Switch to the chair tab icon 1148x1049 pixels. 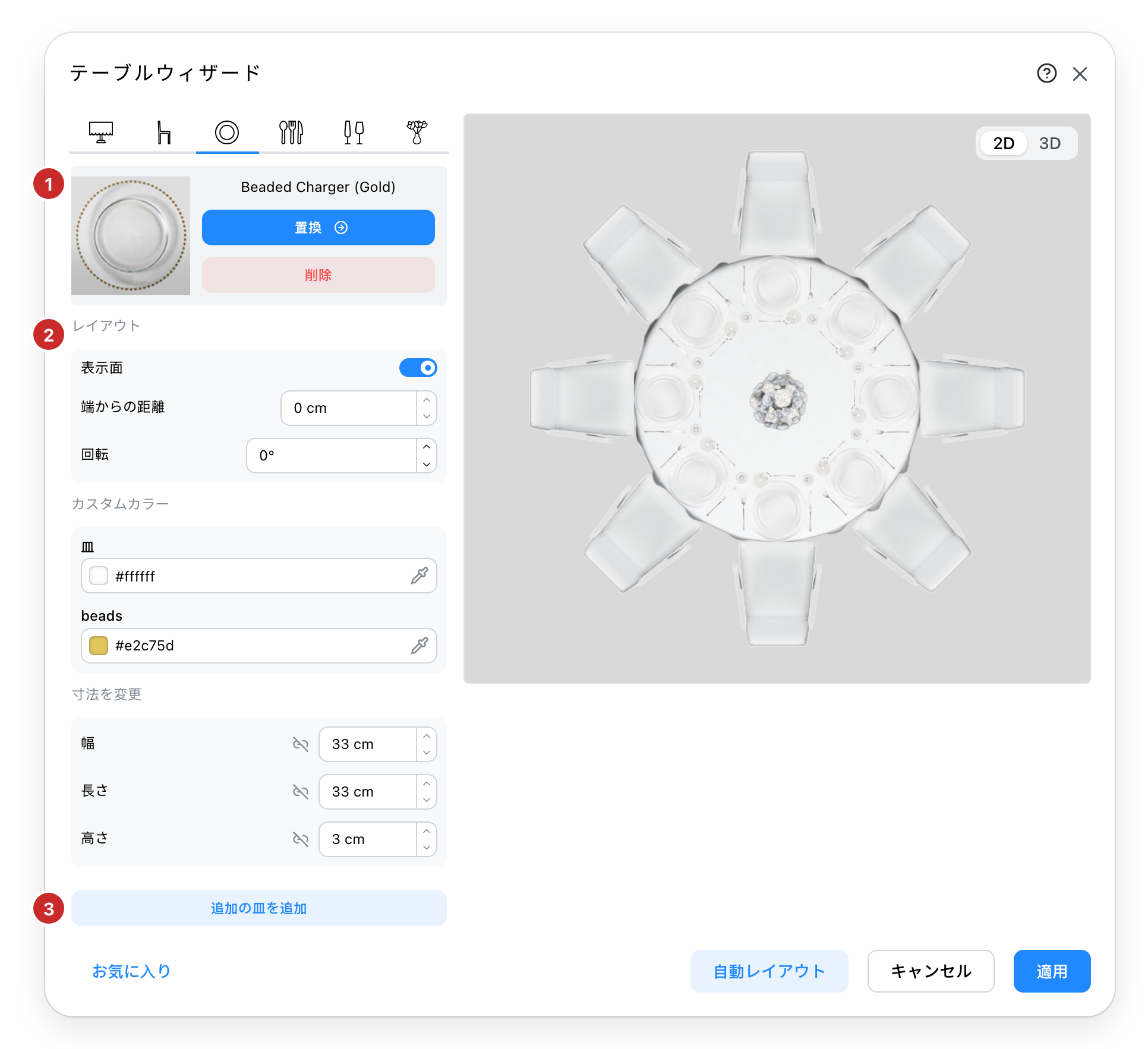tap(164, 132)
